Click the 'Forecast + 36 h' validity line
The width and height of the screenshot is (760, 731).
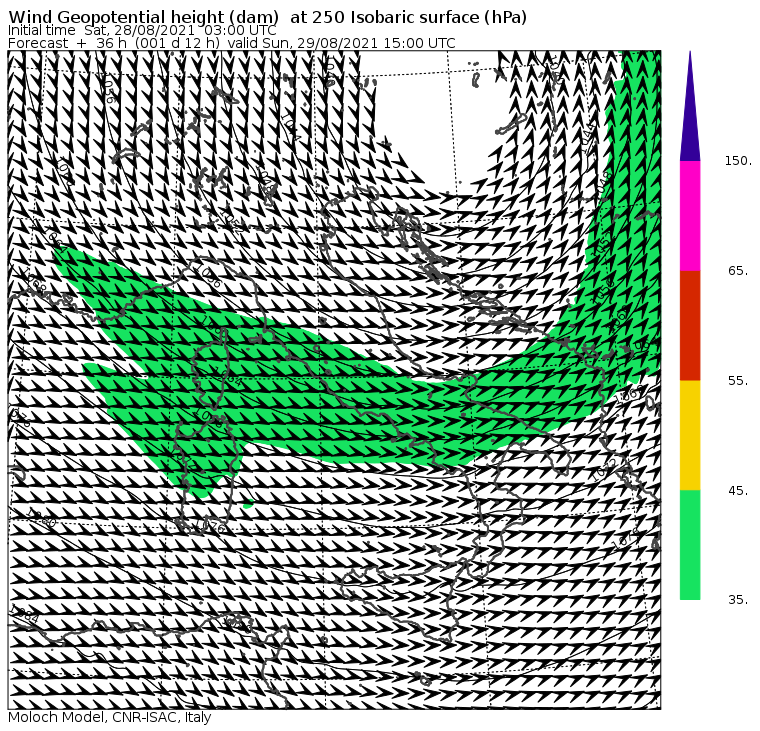point(232,43)
